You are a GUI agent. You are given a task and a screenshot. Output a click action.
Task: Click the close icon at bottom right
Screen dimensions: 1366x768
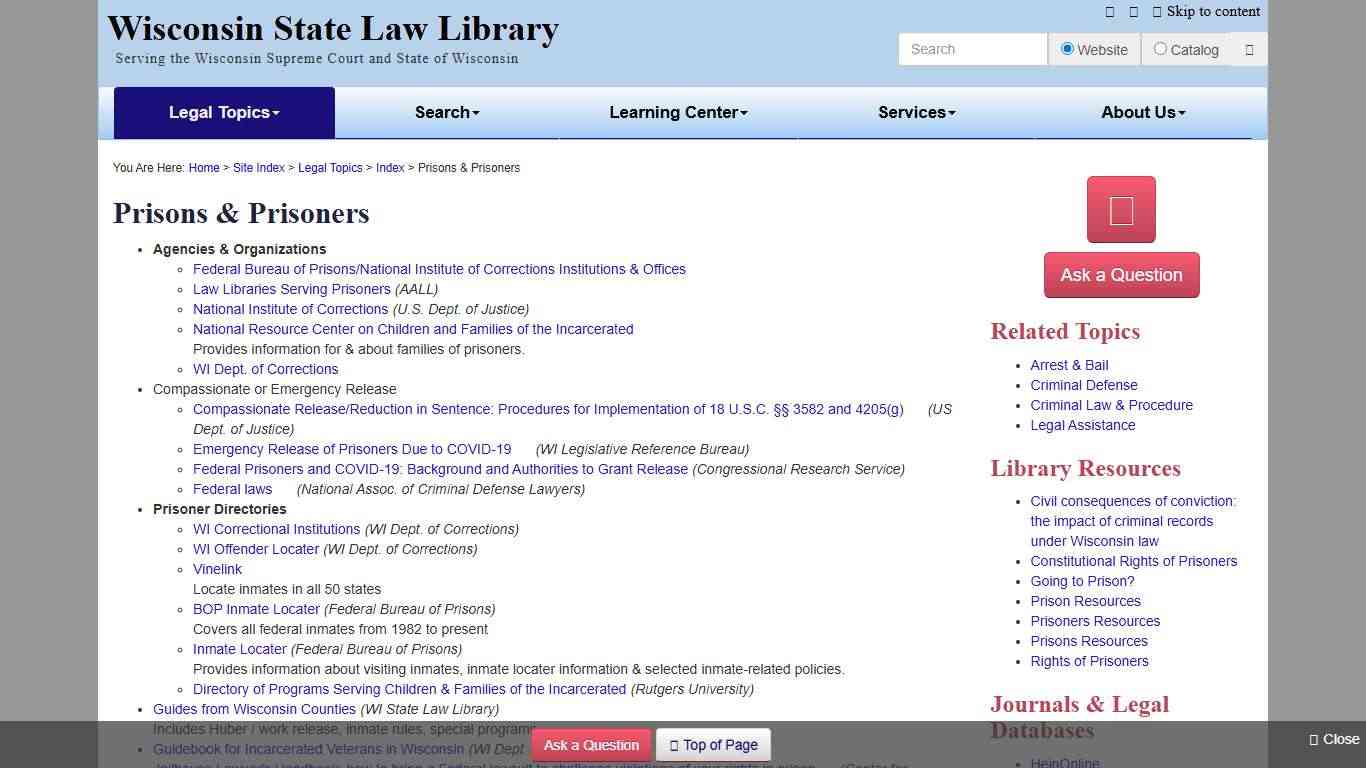pyautogui.click(x=1311, y=740)
